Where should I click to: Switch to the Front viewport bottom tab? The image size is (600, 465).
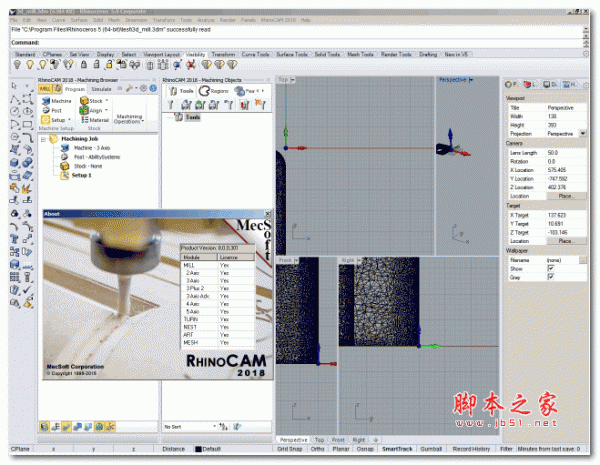coord(338,440)
